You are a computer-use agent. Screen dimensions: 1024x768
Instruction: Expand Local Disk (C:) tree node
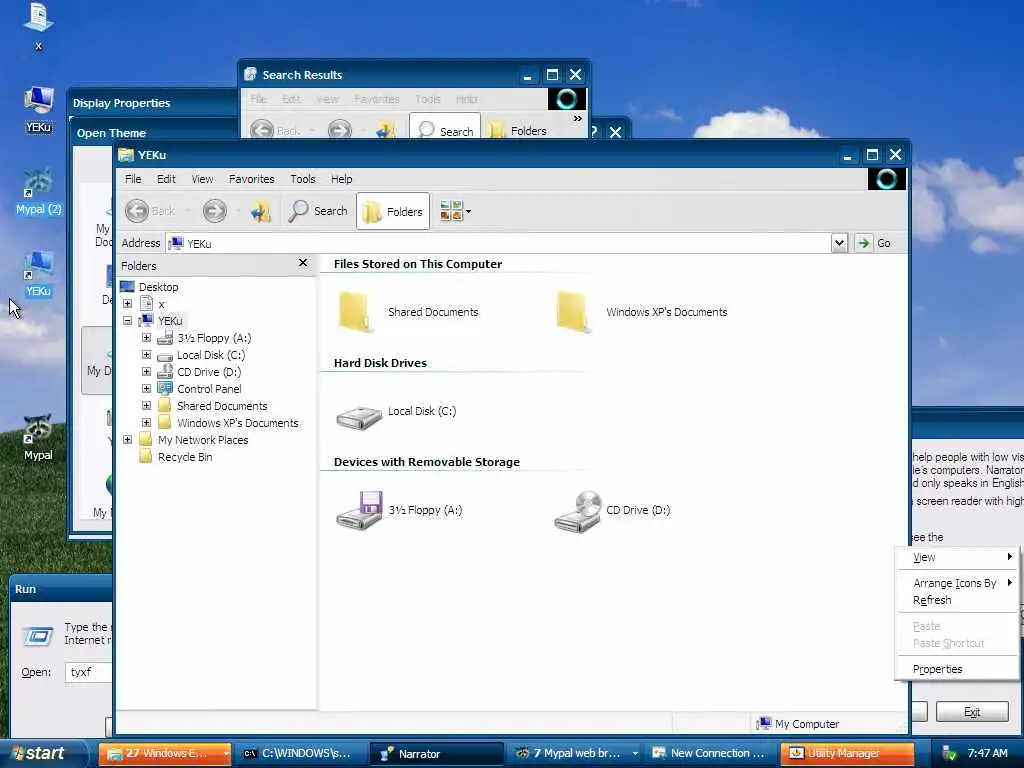coord(146,355)
